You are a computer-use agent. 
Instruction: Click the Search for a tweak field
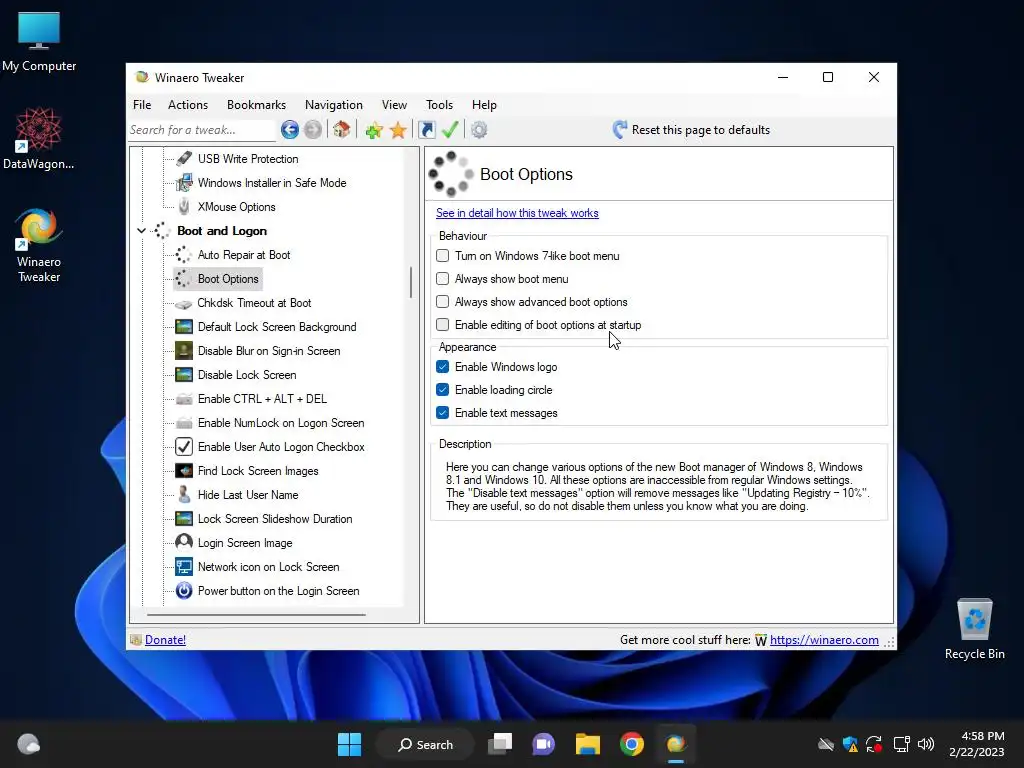[x=201, y=130]
